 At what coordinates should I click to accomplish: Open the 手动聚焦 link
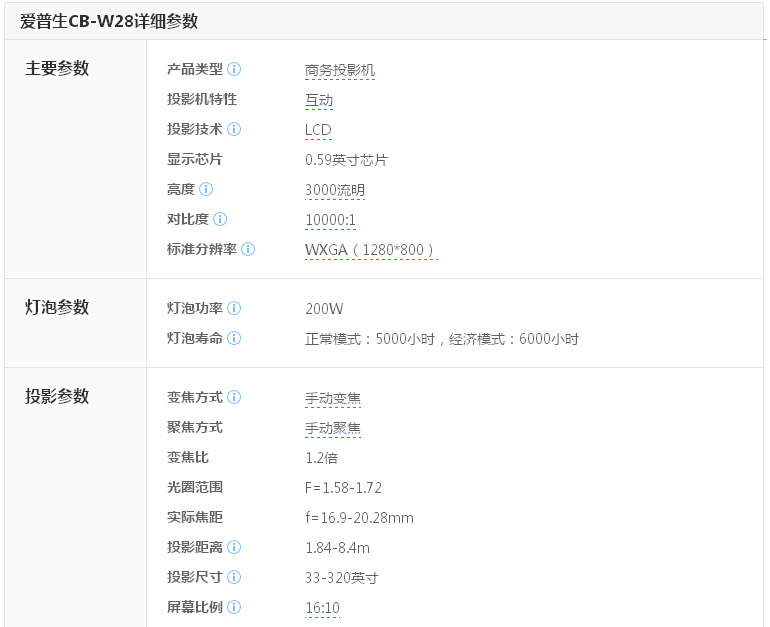[x=333, y=428]
